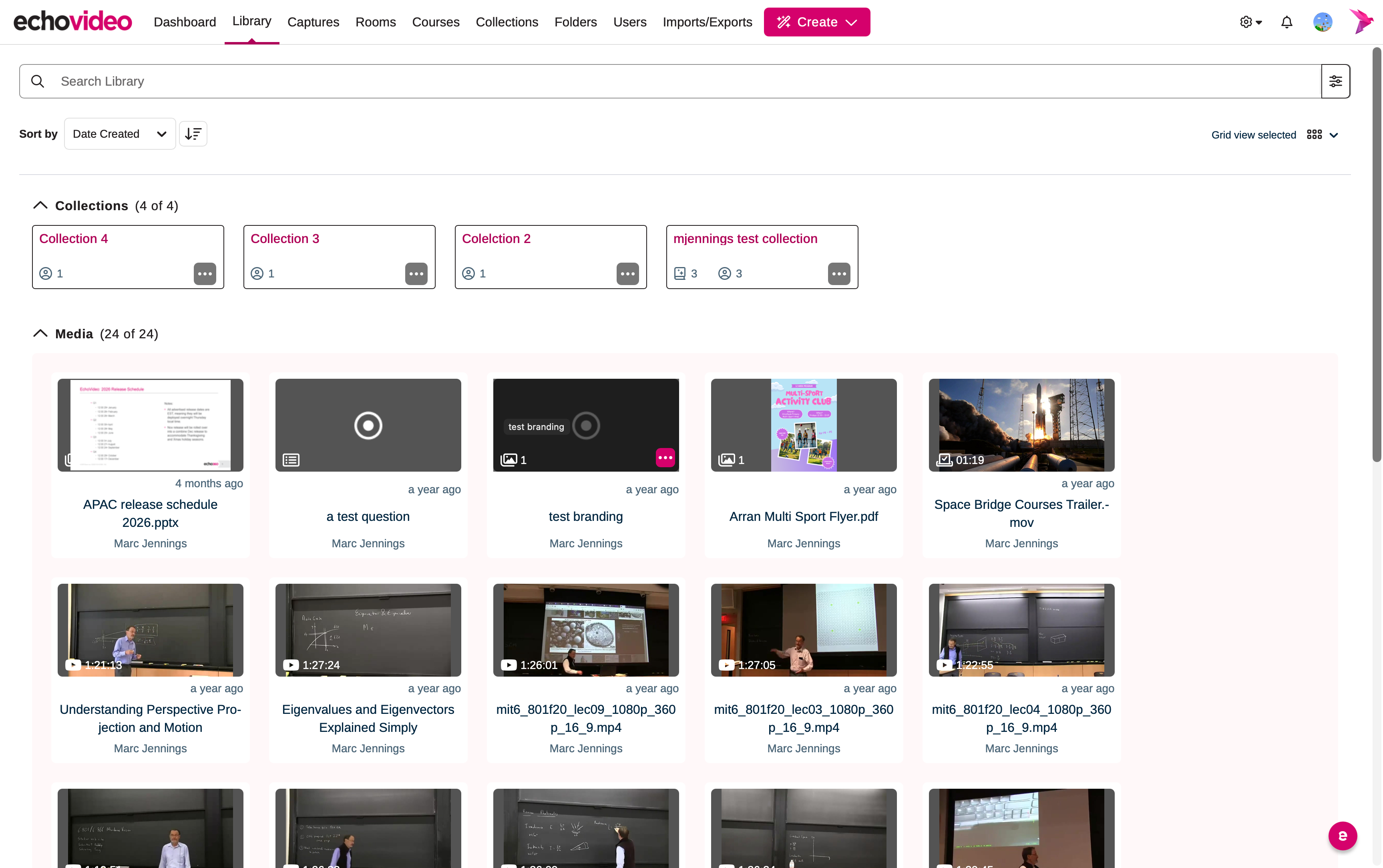Click user count icon on Collection 3

point(257,273)
